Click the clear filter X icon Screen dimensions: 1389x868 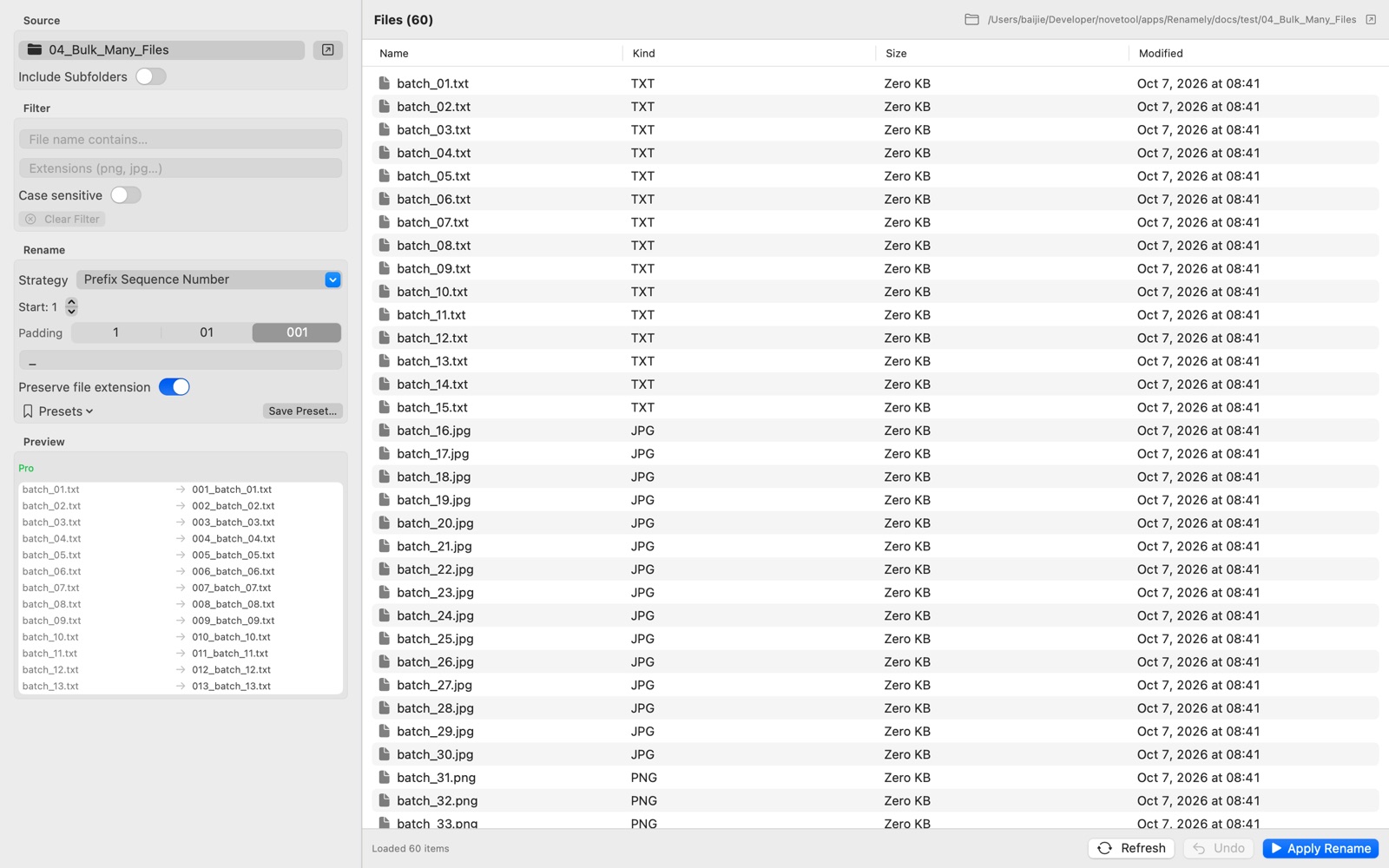click(x=30, y=219)
